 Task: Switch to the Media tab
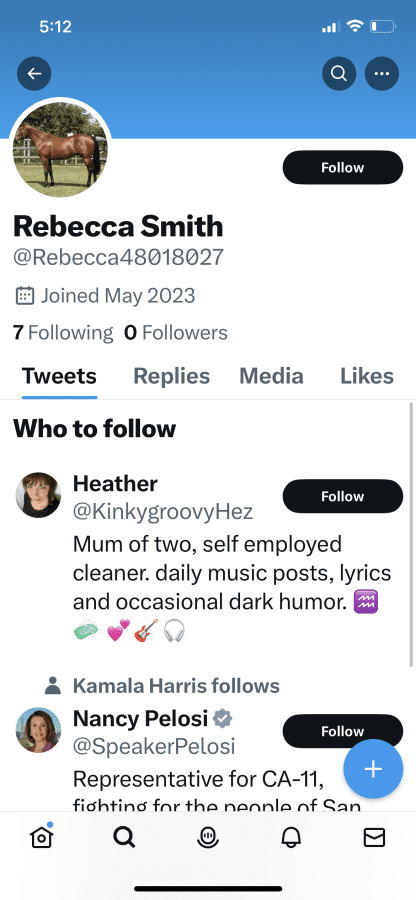(x=271, y=377)
